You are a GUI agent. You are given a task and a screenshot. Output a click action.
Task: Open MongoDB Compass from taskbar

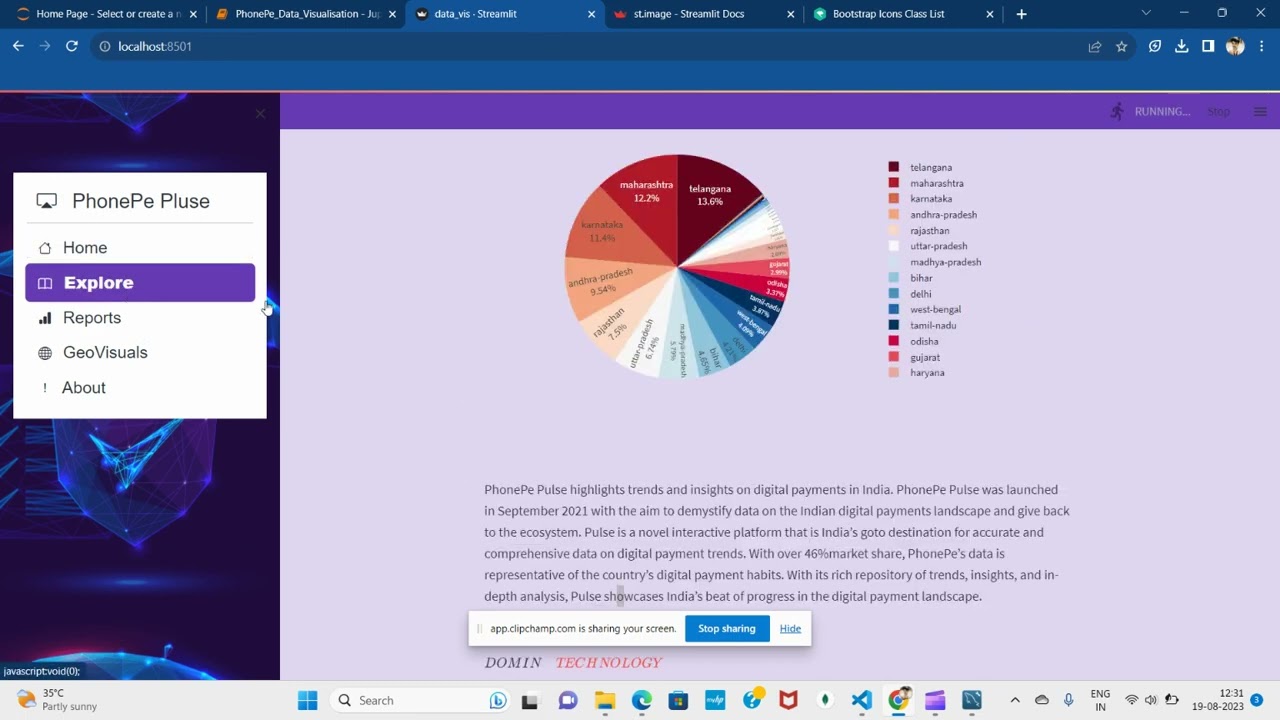tap(825, 700)
